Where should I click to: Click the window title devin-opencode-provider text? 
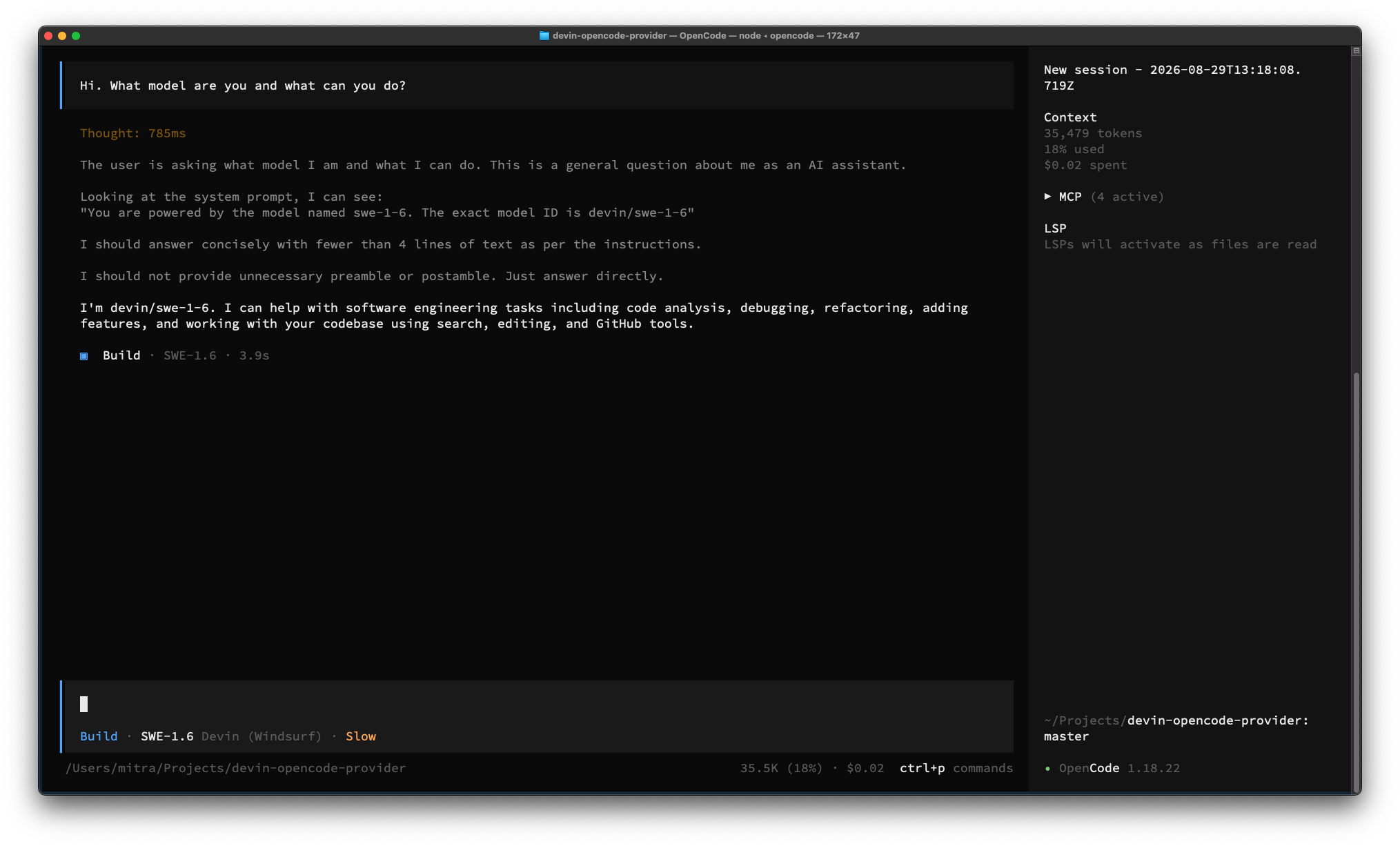(609, 36)
